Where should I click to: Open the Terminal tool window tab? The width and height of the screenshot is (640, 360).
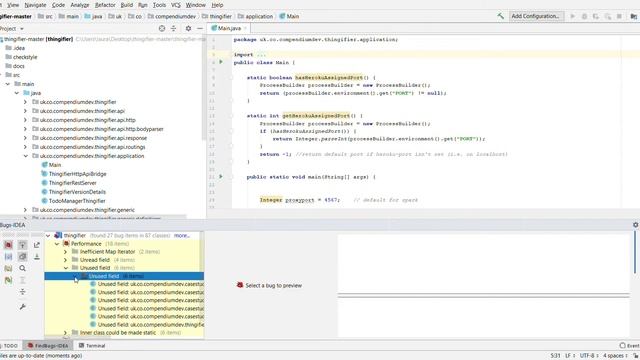(92, 346)
